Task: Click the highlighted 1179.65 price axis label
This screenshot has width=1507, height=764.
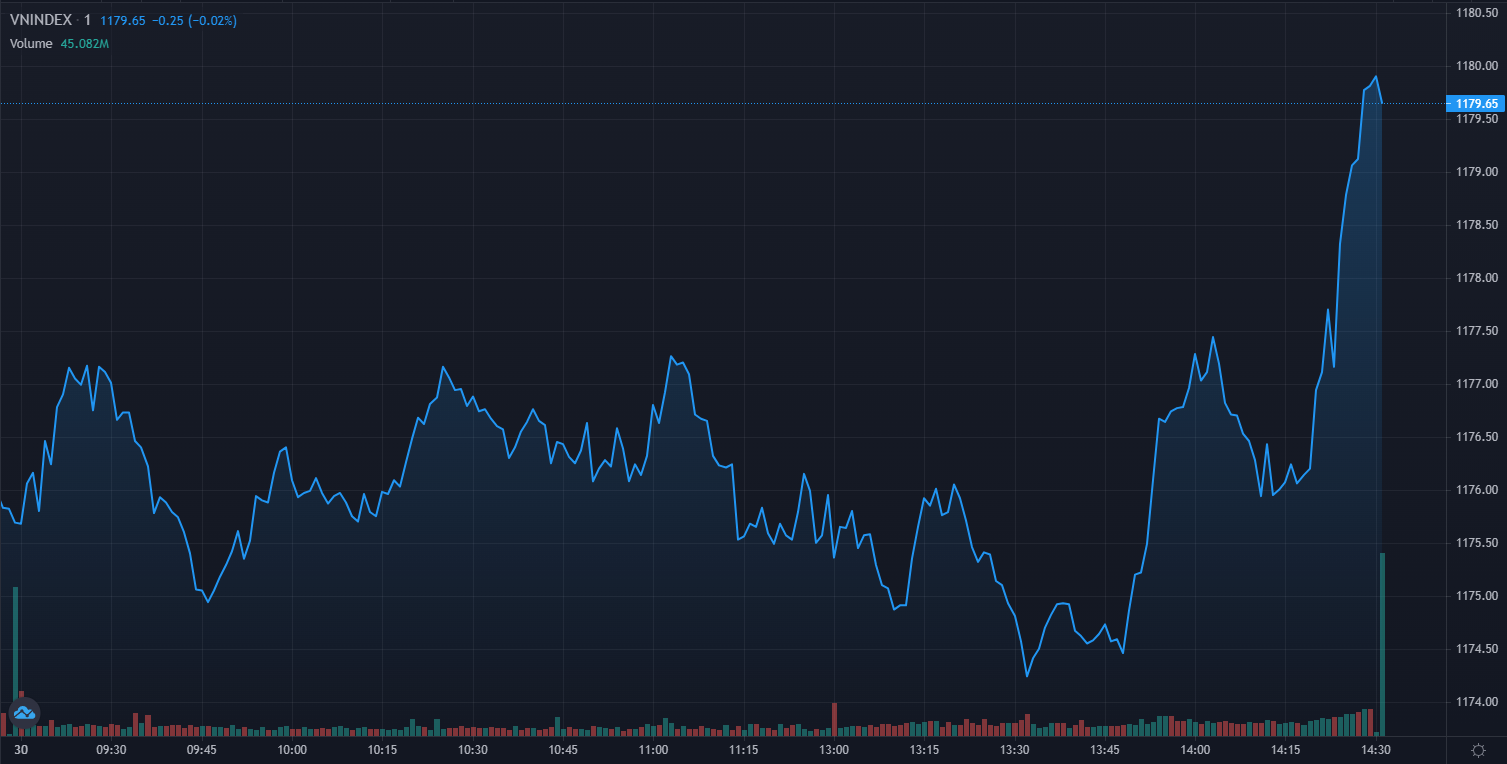Action: pyautogui.click(x=1476, y=103)
